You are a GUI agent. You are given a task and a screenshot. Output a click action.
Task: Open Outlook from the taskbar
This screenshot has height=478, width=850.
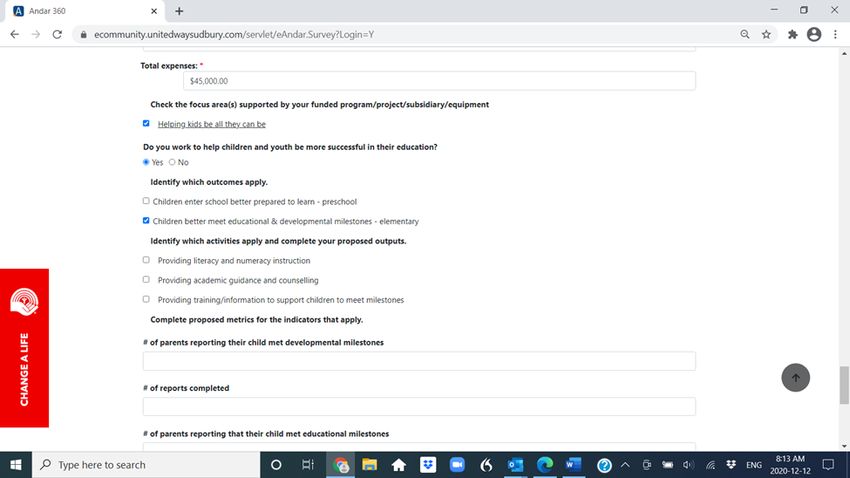pyautogui.click(x=516, y=464)
